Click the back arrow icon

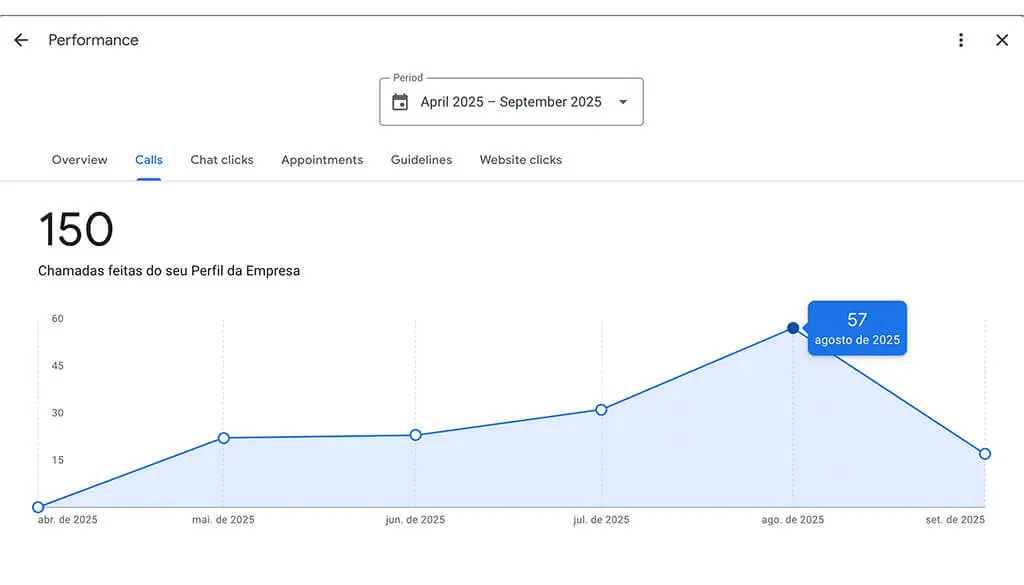pos(20,40)
